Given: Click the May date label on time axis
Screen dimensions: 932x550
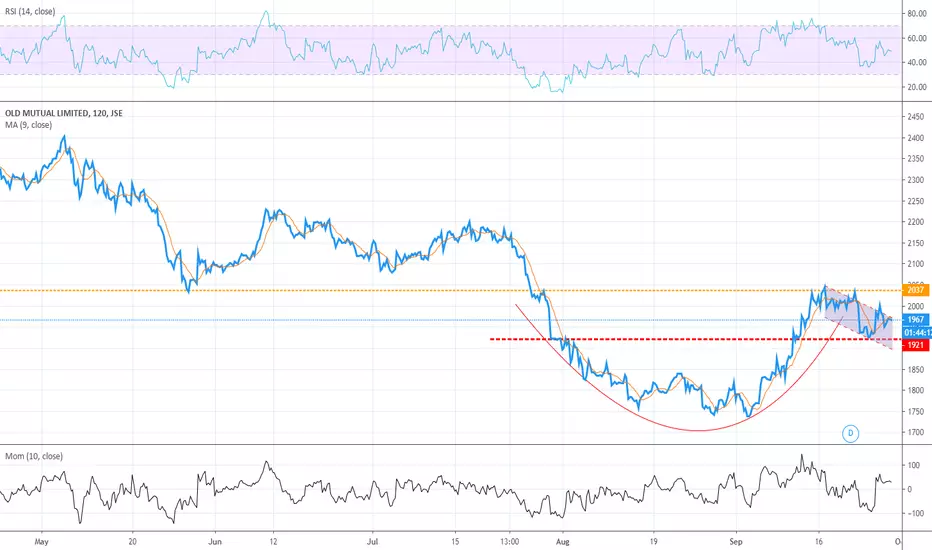Looking at the screenshot, I should [42, 542].
